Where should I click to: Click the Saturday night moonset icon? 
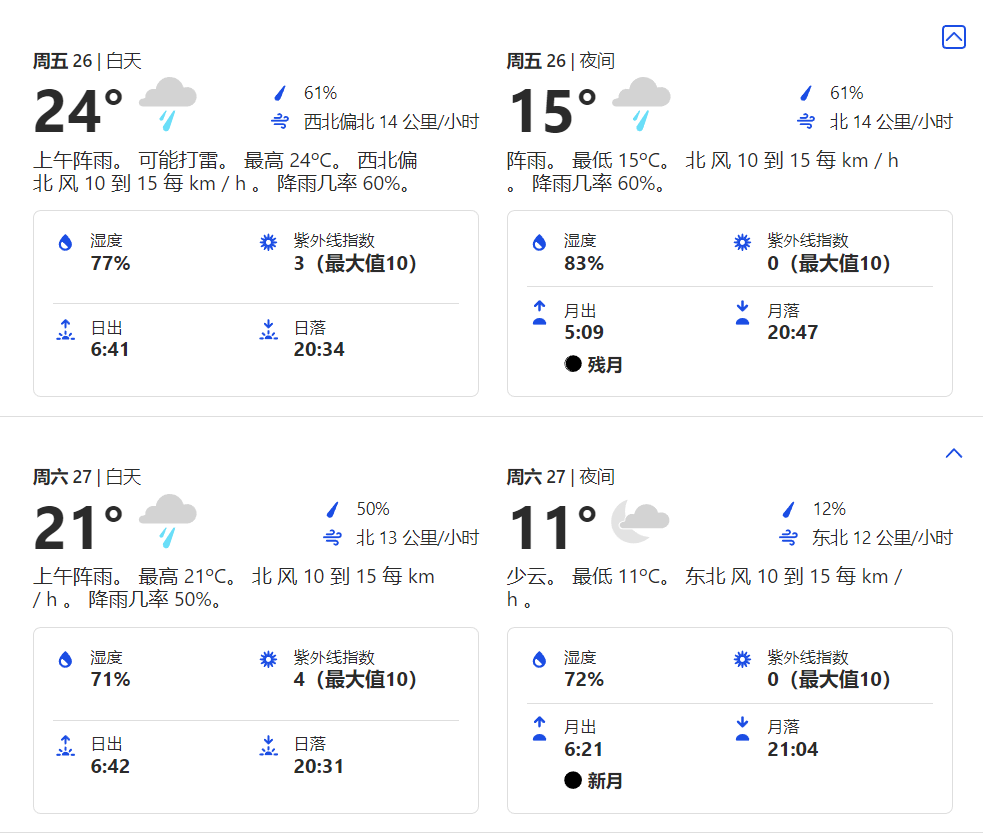(742, 729)
